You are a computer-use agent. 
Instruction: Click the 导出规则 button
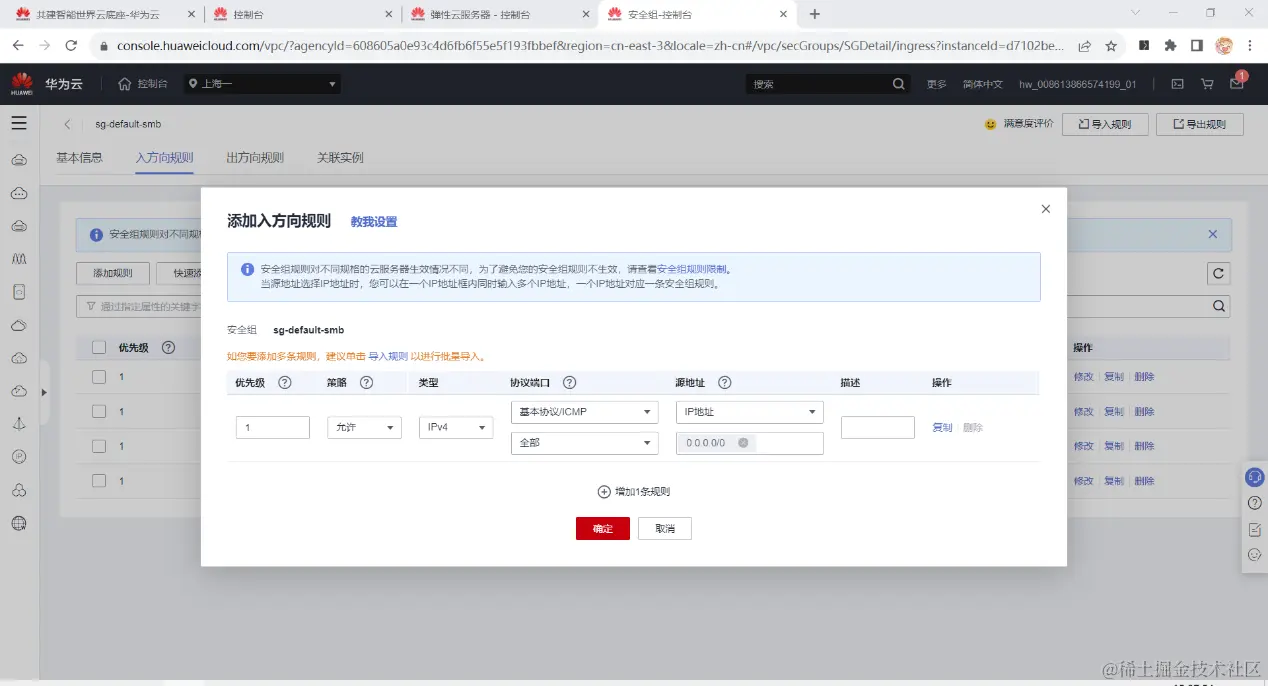coord(1200,124)
